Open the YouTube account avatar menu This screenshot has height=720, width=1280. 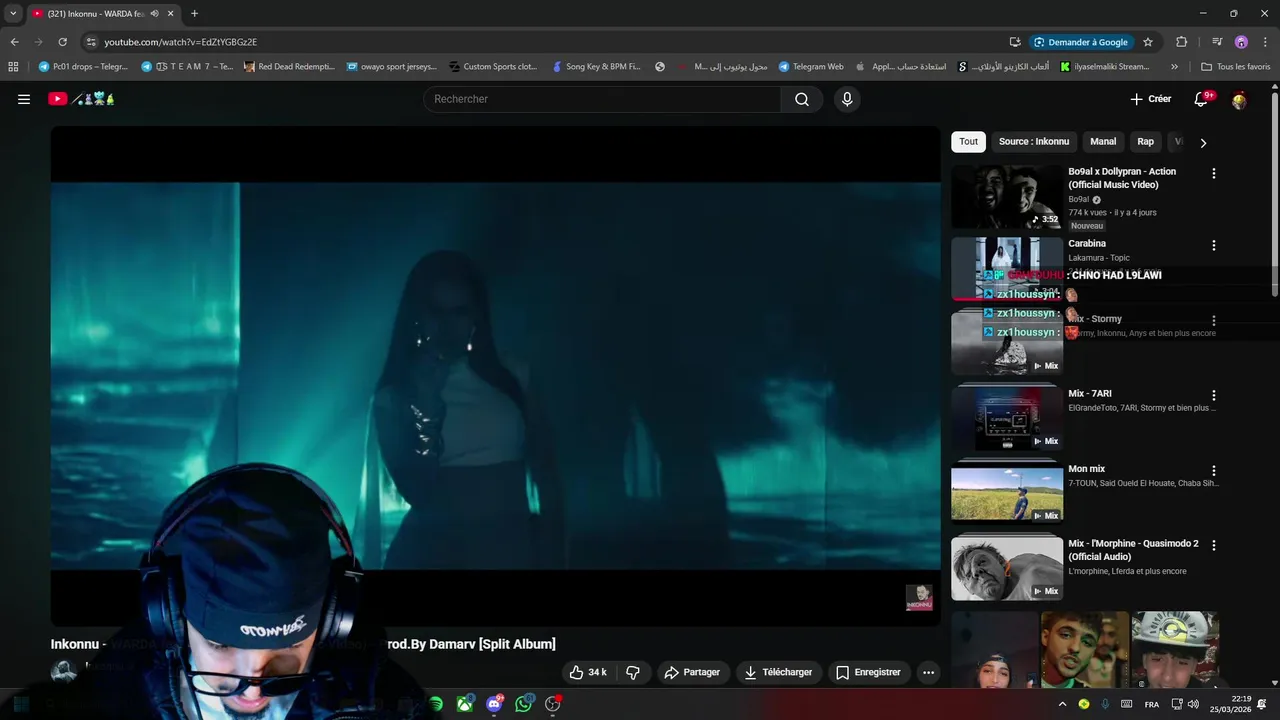click(x=1239, y=99)
